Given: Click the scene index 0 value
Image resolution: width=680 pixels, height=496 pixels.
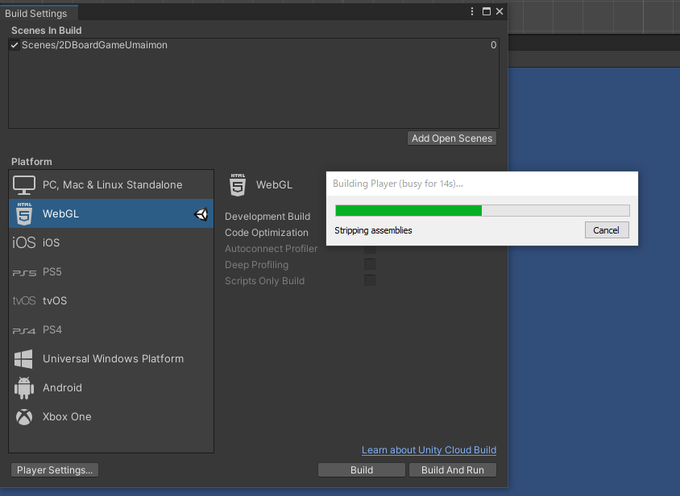Looking at the screenshot, I should [494, 45].
